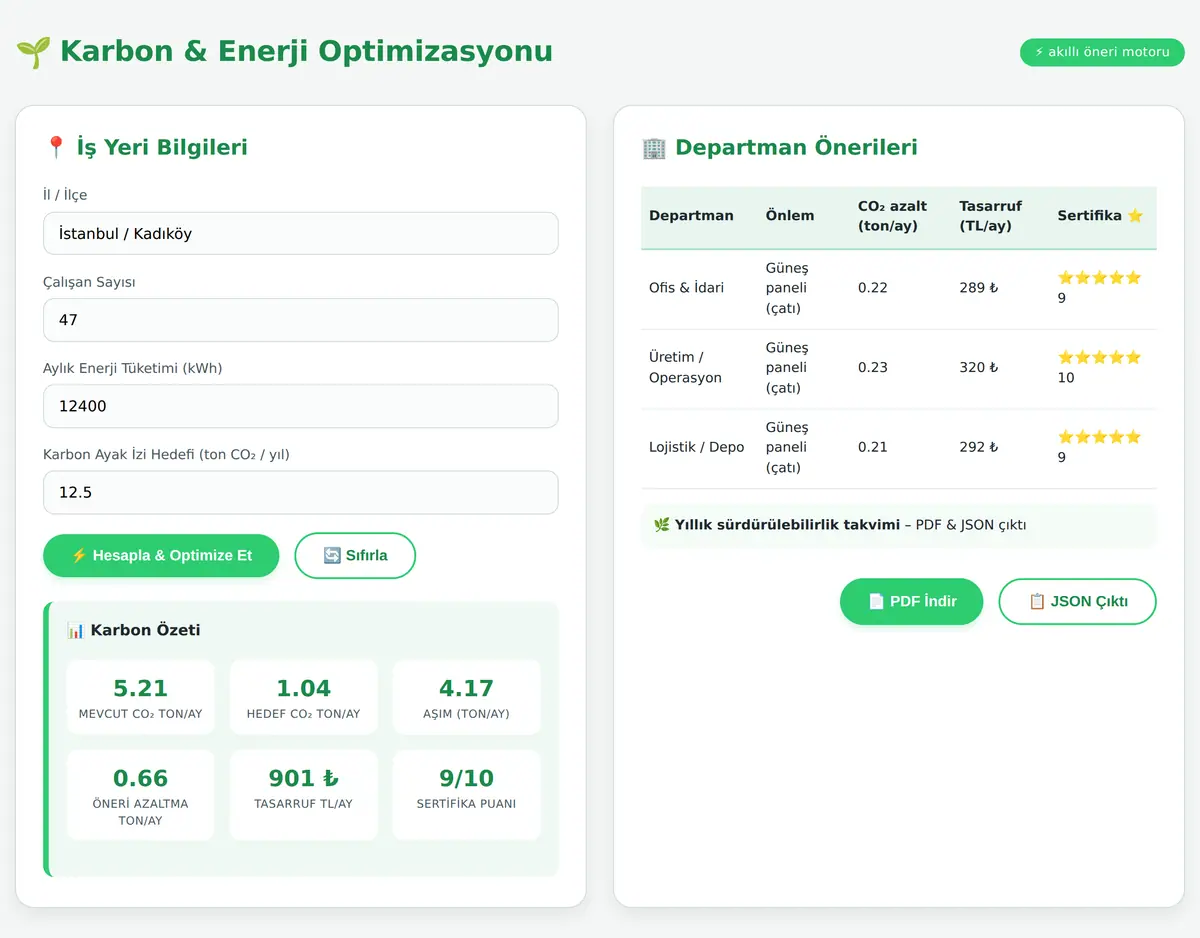Click the 5.21 Mevcut CO₂ summary value
1200x938 pixels.
click(141, 688)
